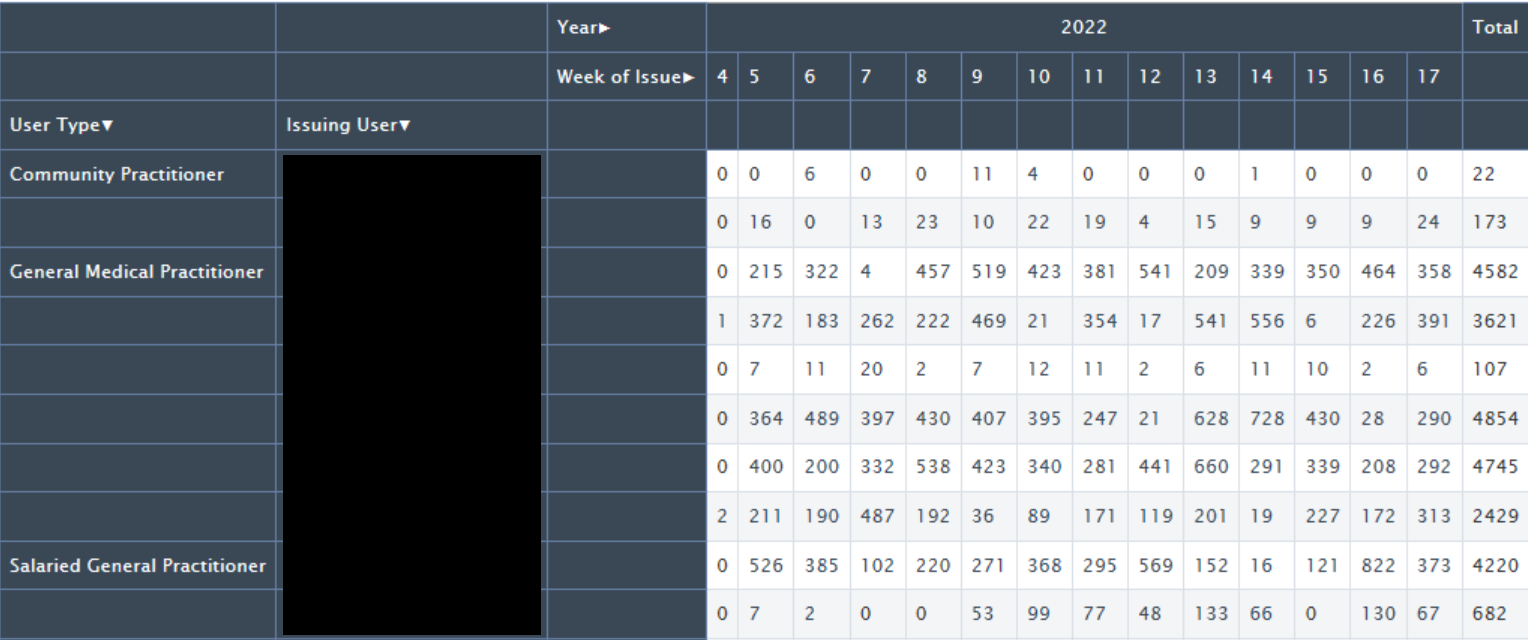The image size is (1528, 640).
Task: Click the cell with value 519
Action: pos(989,272)
